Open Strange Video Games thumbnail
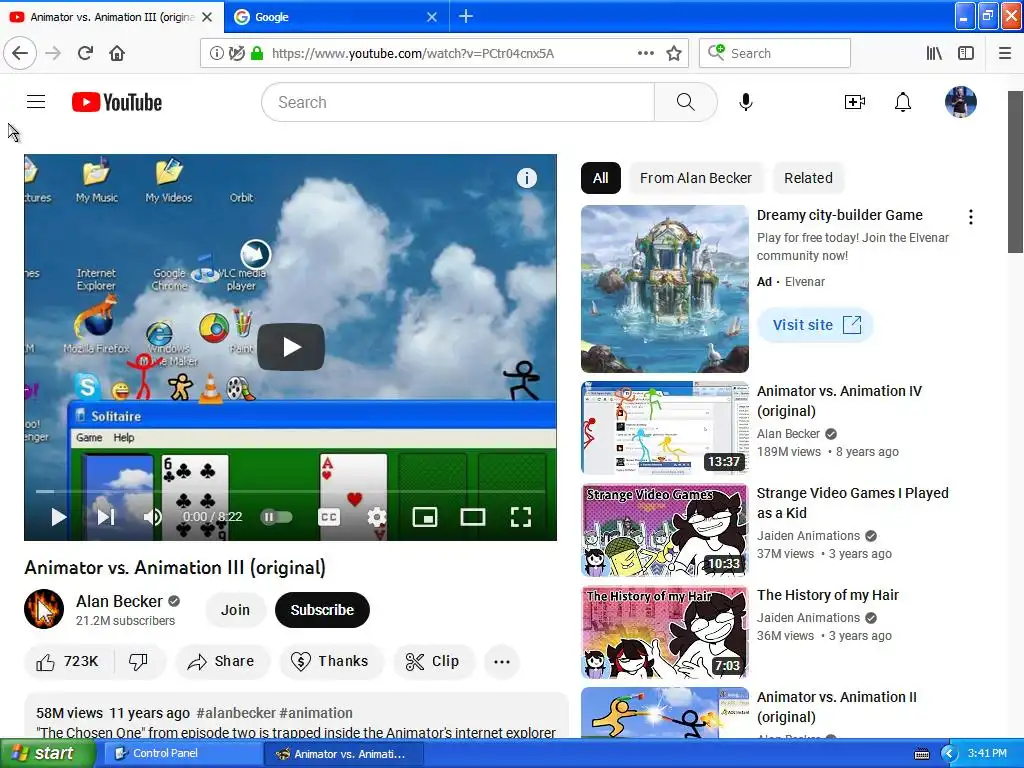Screen dimensions: 1024x768 664,530
